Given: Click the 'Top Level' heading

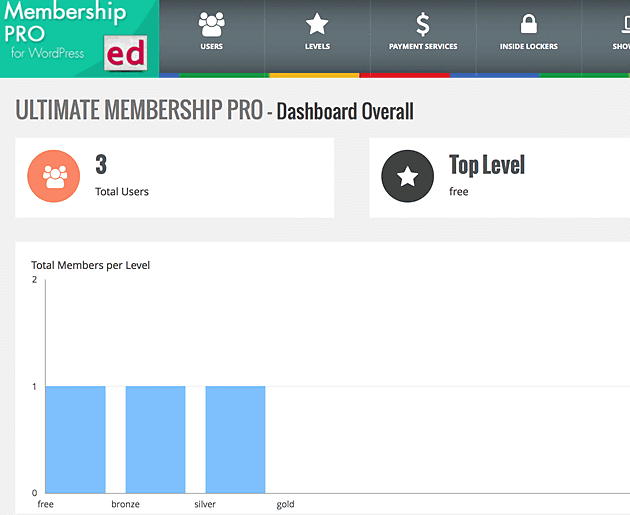Looking at the screenshot, I should (487, 165).
